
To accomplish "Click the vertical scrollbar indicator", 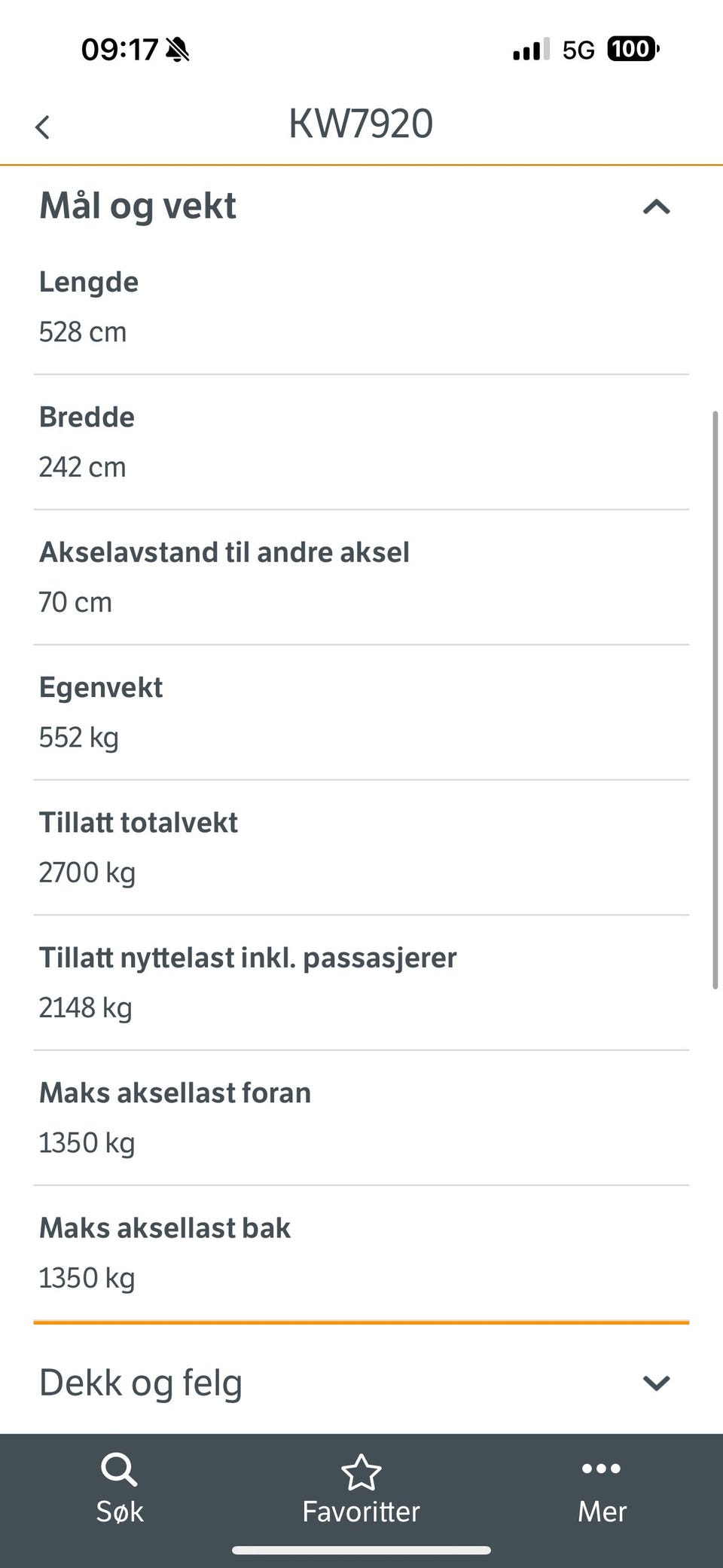I will pos(715,700).
